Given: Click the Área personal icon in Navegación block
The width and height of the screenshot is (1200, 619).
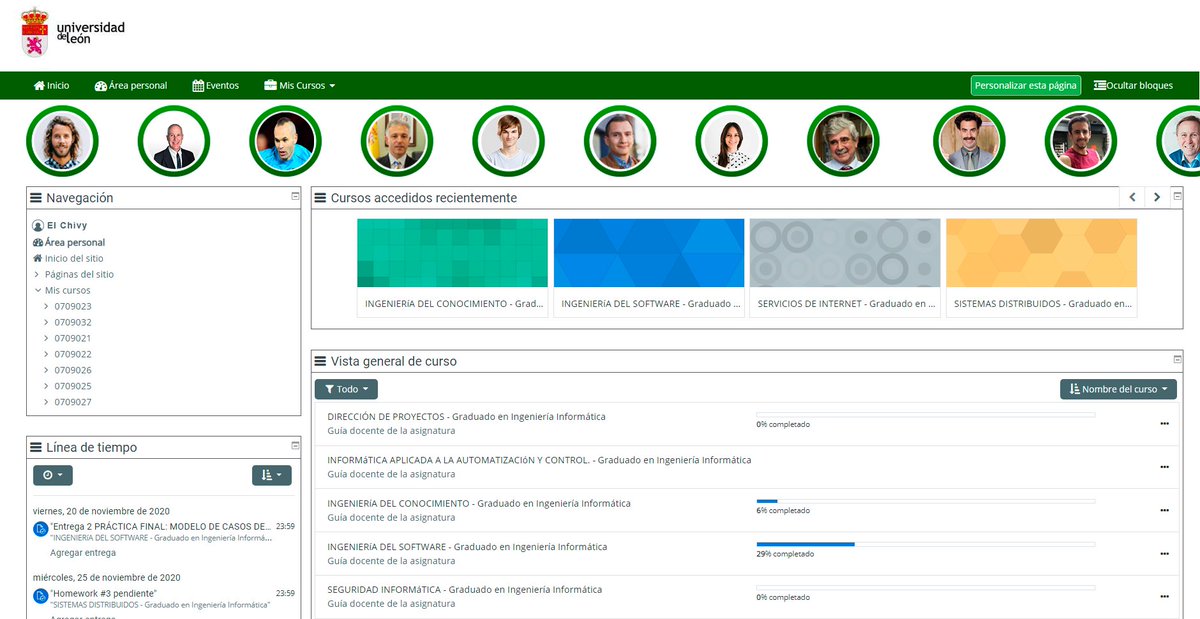Looking at the screenshot, I should pos(38,242).
